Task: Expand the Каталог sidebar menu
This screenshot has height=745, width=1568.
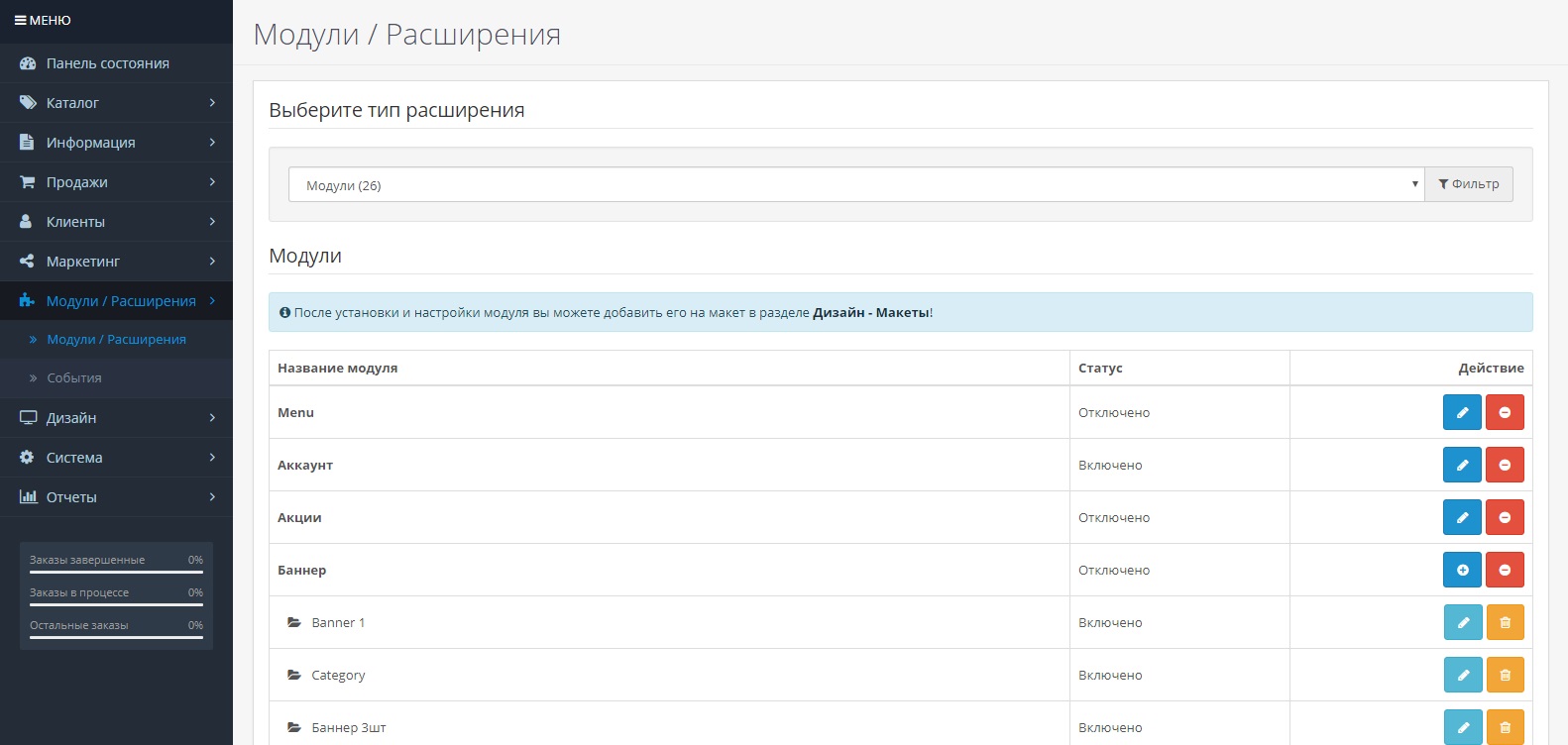Action: tap(116, 103)
